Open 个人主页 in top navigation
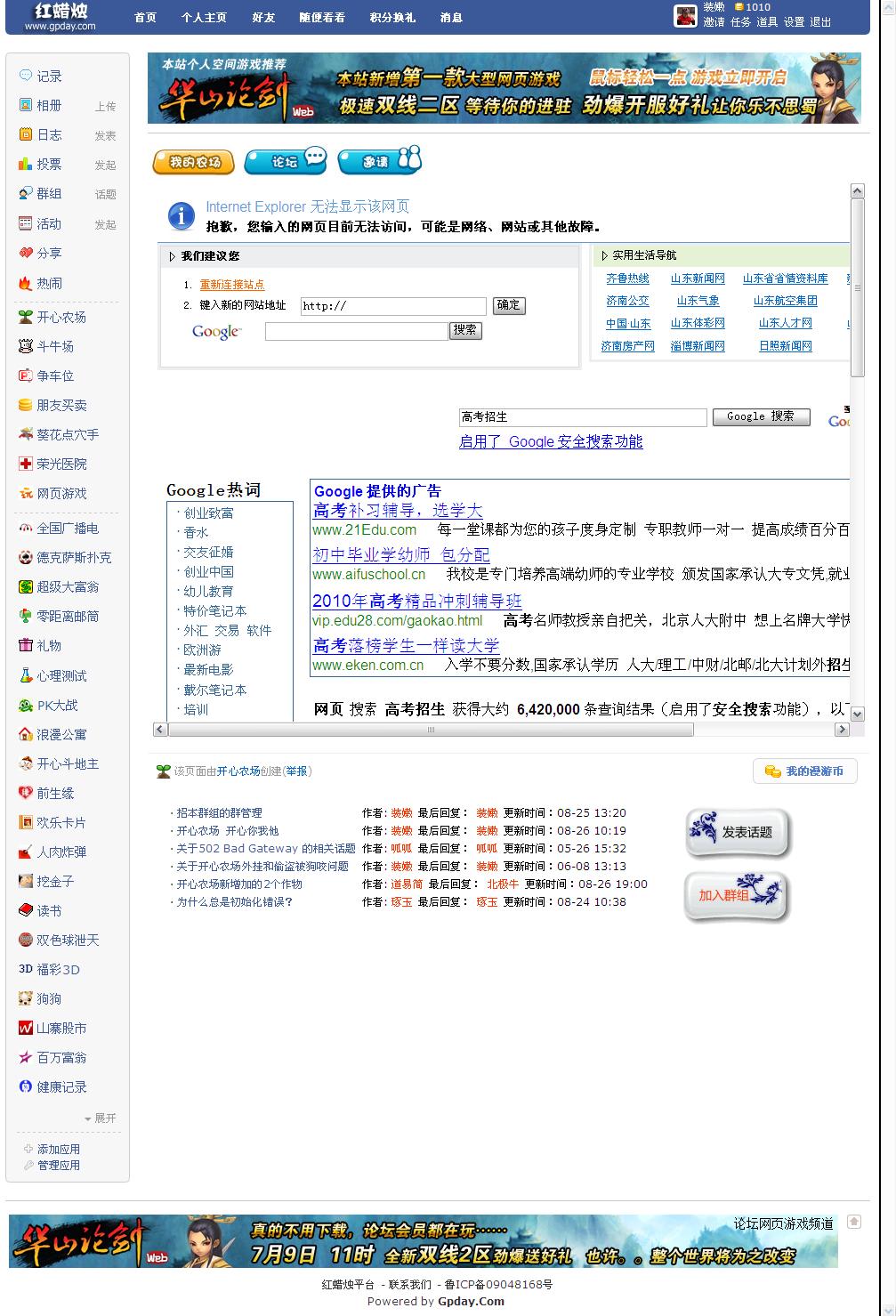Viewport: 896px width, 1316px height. (204, 17)
